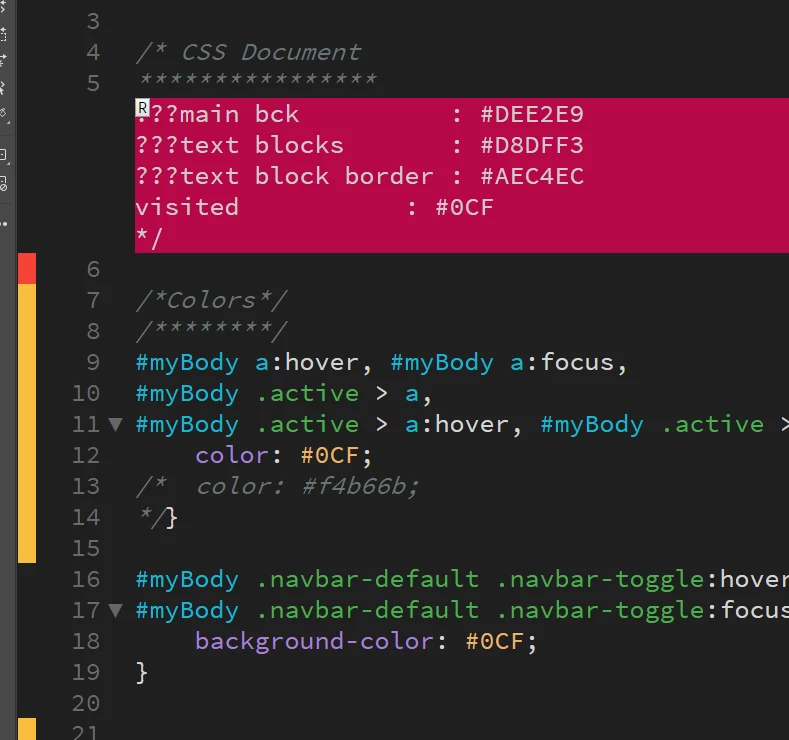This screenshot has width=789, height=740.
Task: Open the three-dots more toolbar options
Action: (4, 224)
